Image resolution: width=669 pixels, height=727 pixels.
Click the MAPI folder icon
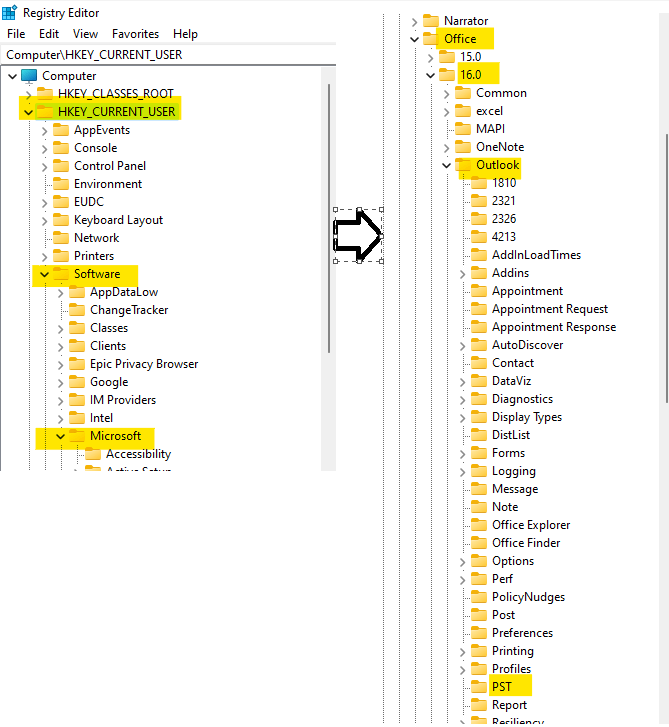463,128
